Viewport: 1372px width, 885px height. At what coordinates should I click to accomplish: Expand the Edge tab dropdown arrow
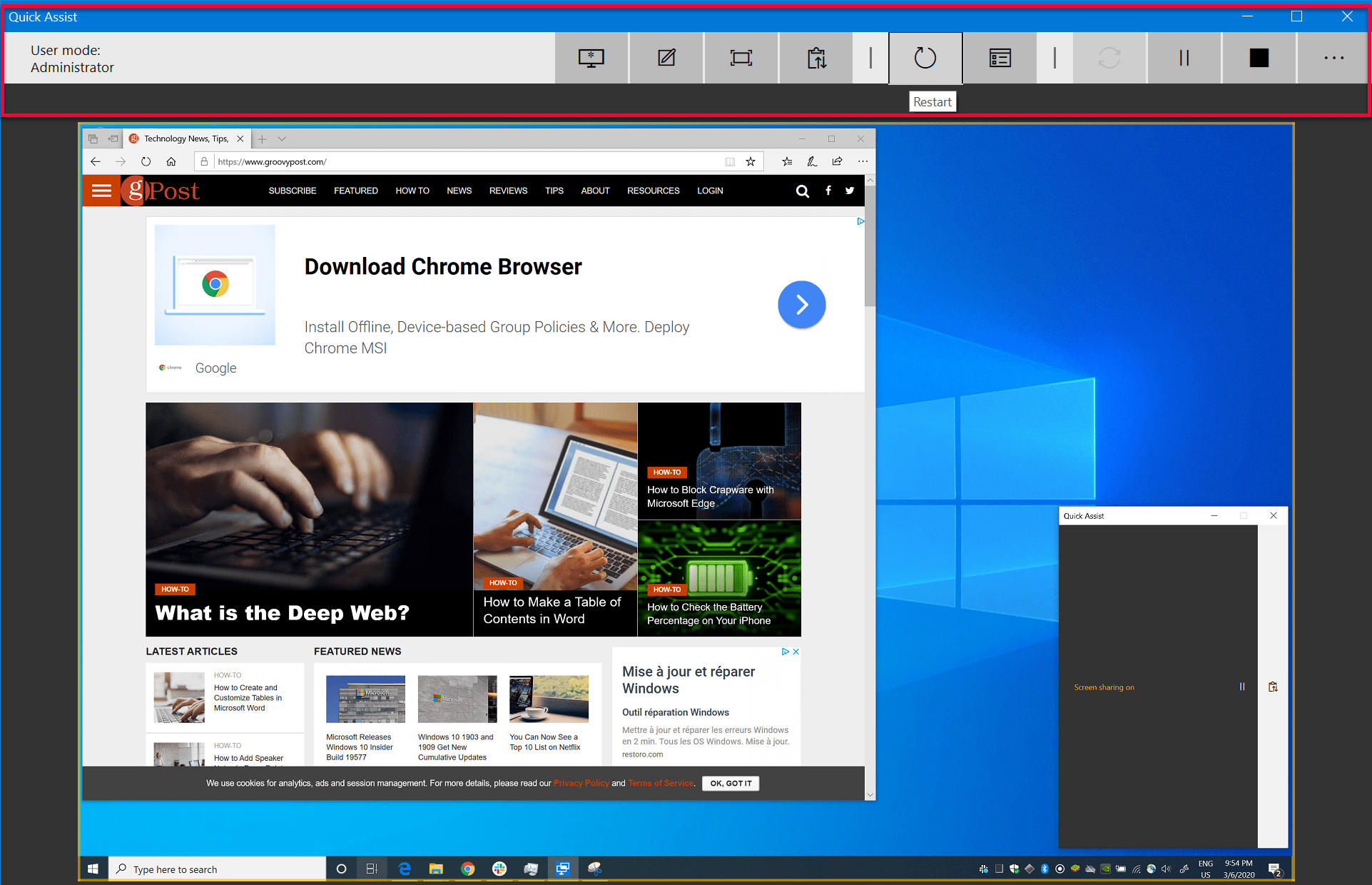point(282,138)
